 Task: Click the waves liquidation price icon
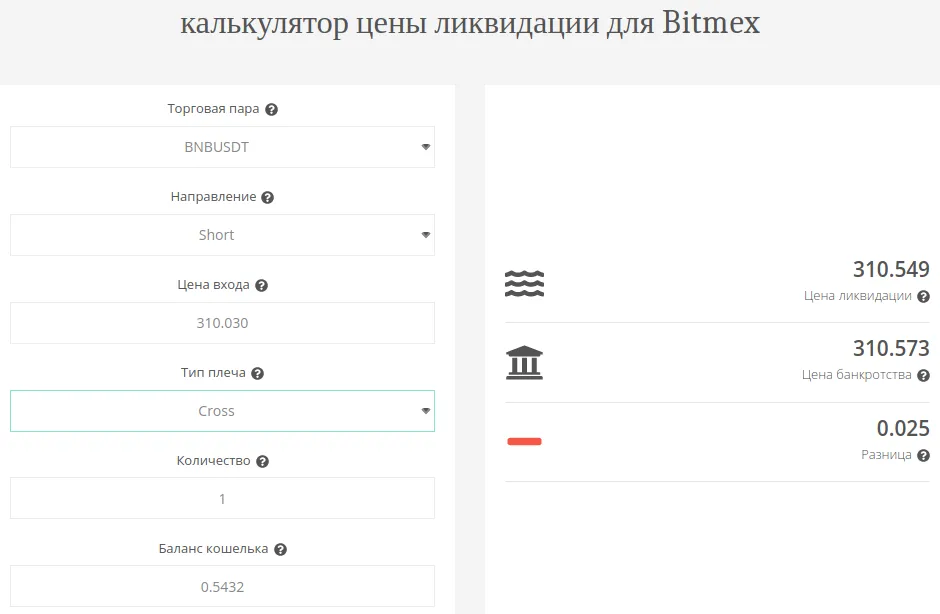(525, 283)
